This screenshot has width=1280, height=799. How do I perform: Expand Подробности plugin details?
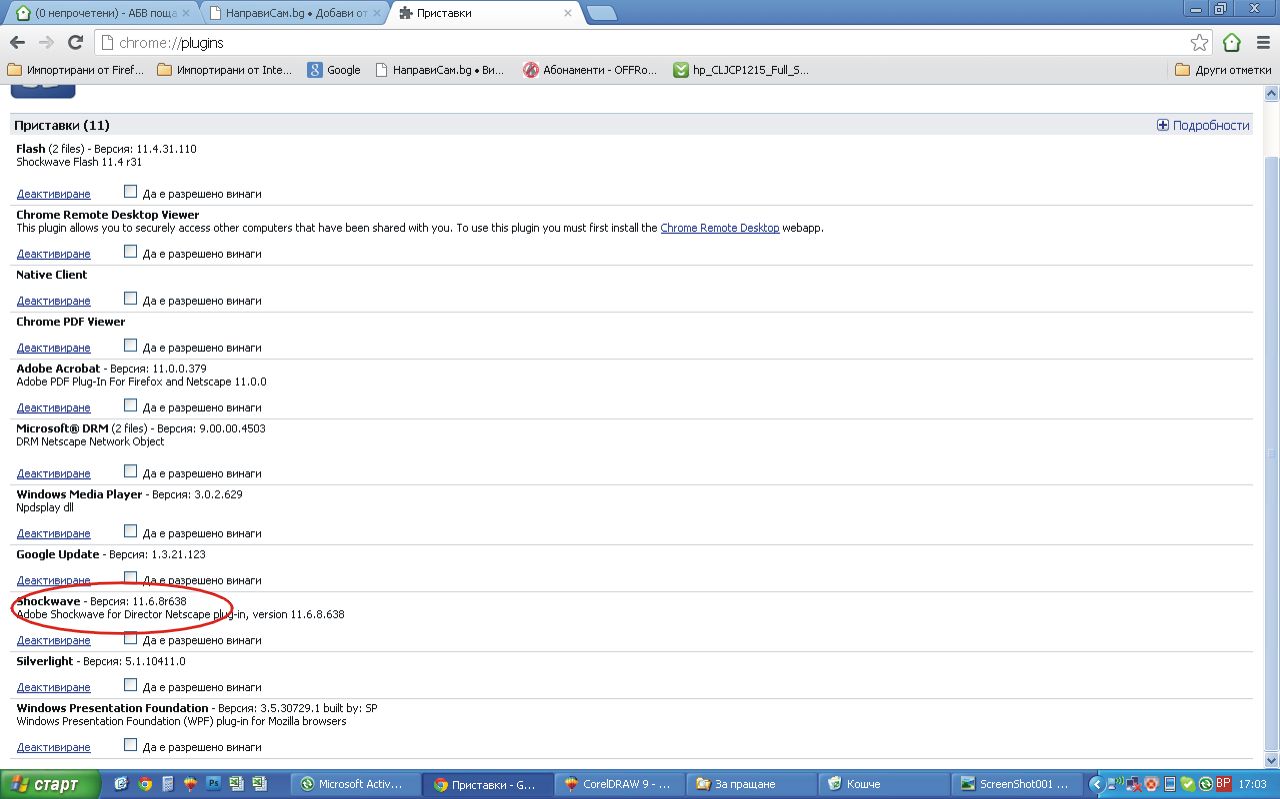(1203, 125)
